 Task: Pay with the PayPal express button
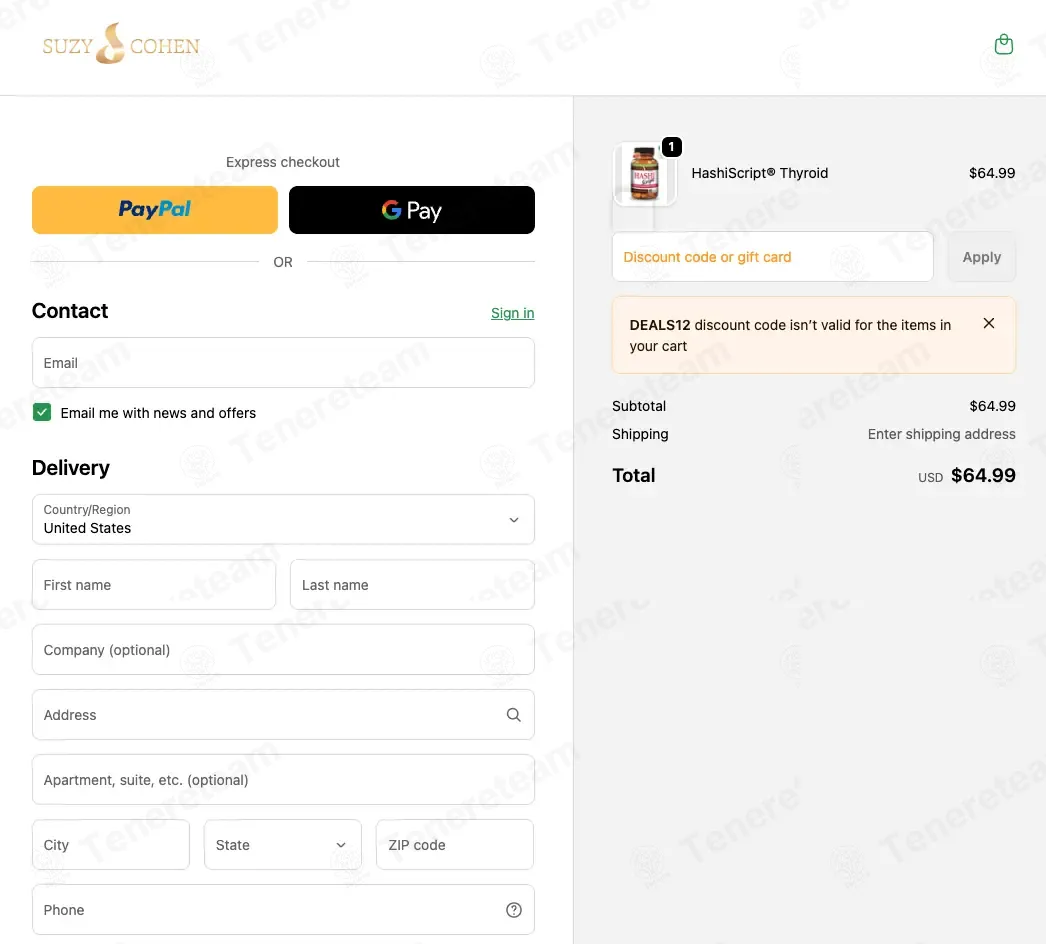pyautogui.click(x=155, y=210)
